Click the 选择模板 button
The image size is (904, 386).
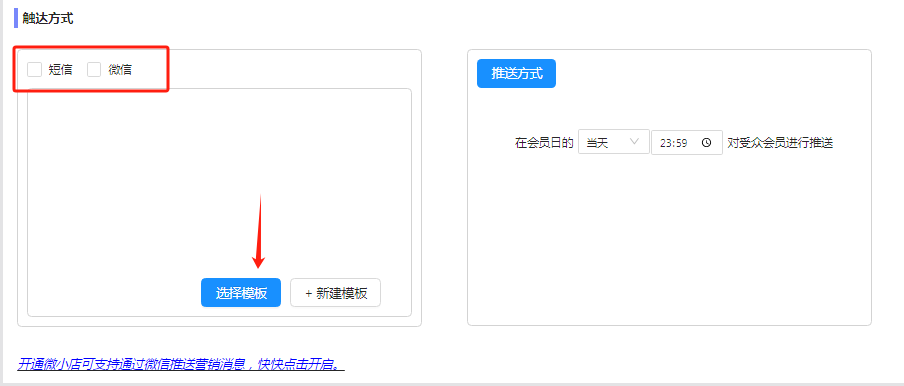(241, 293)
